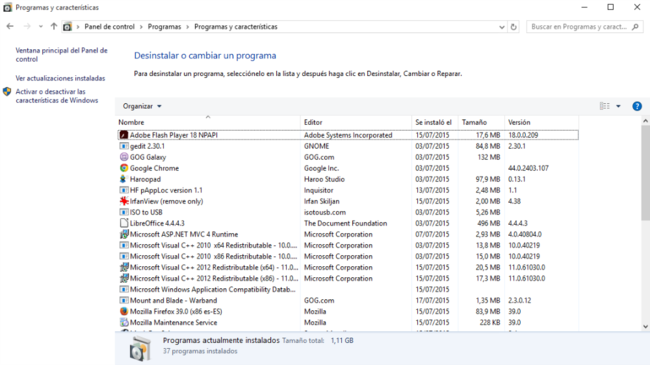The image size is (650, 365).
Task: Select the 07/07/2015 install date cell
Action: coord(432,234)
